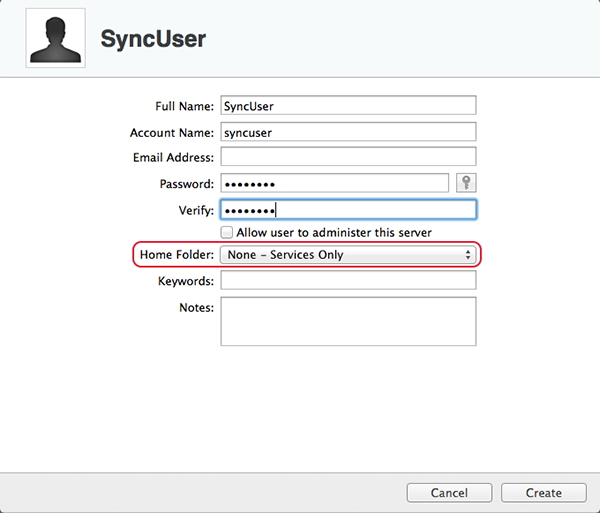Enable the administer this server checkbox
The image size is (600, 513).
pyautogui.click(x=227, y=232)
